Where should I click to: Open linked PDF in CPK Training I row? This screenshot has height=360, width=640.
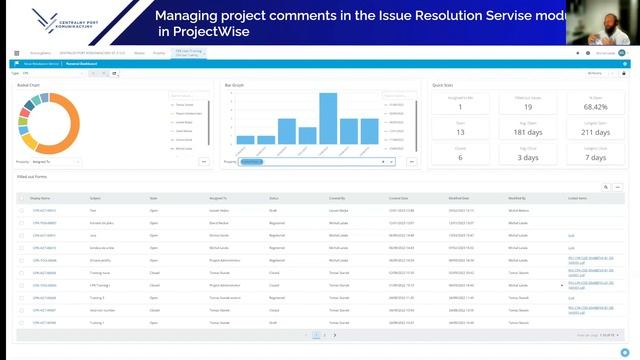(x=591, y=285)
